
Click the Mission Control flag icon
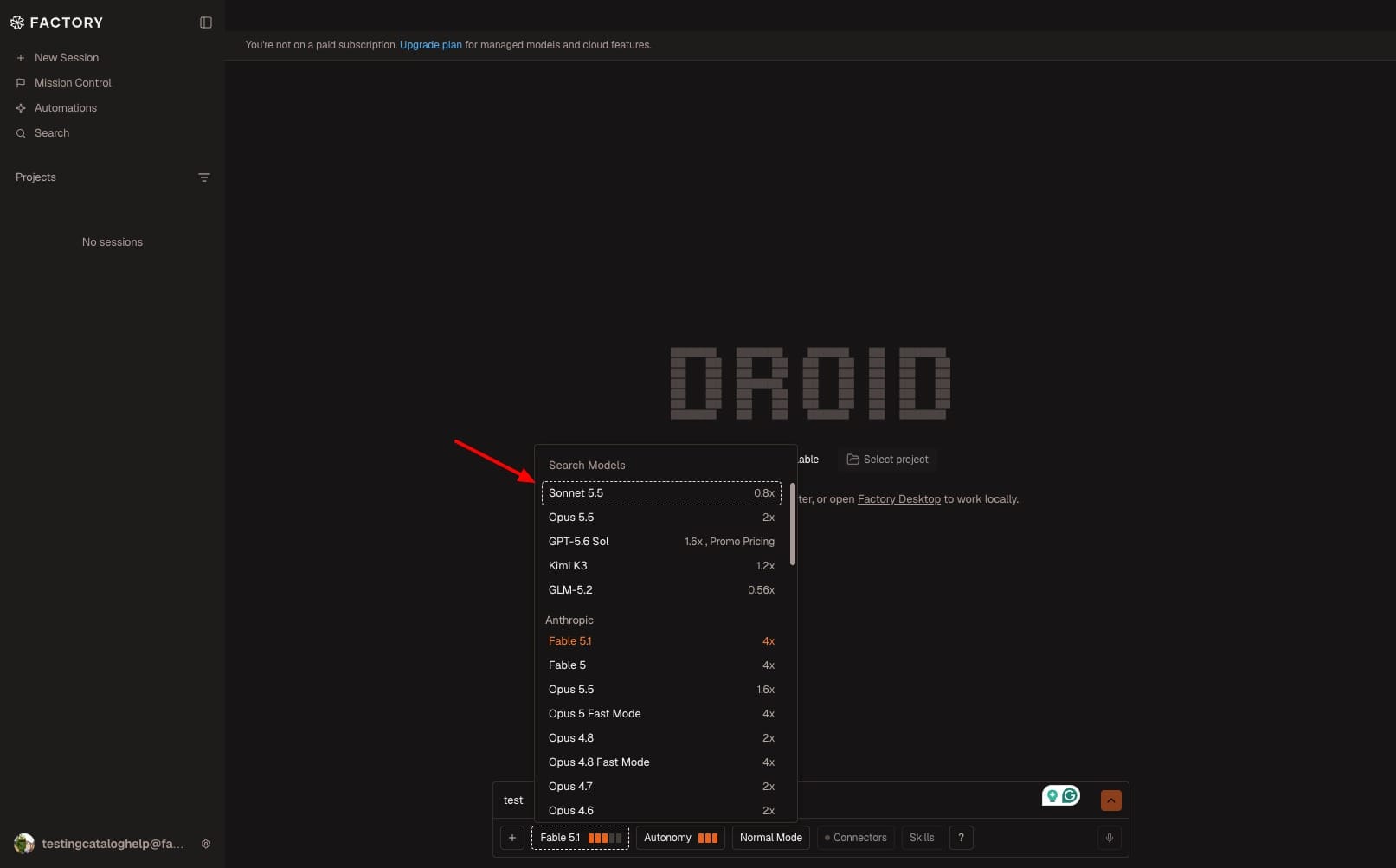(x=21, y=83)
